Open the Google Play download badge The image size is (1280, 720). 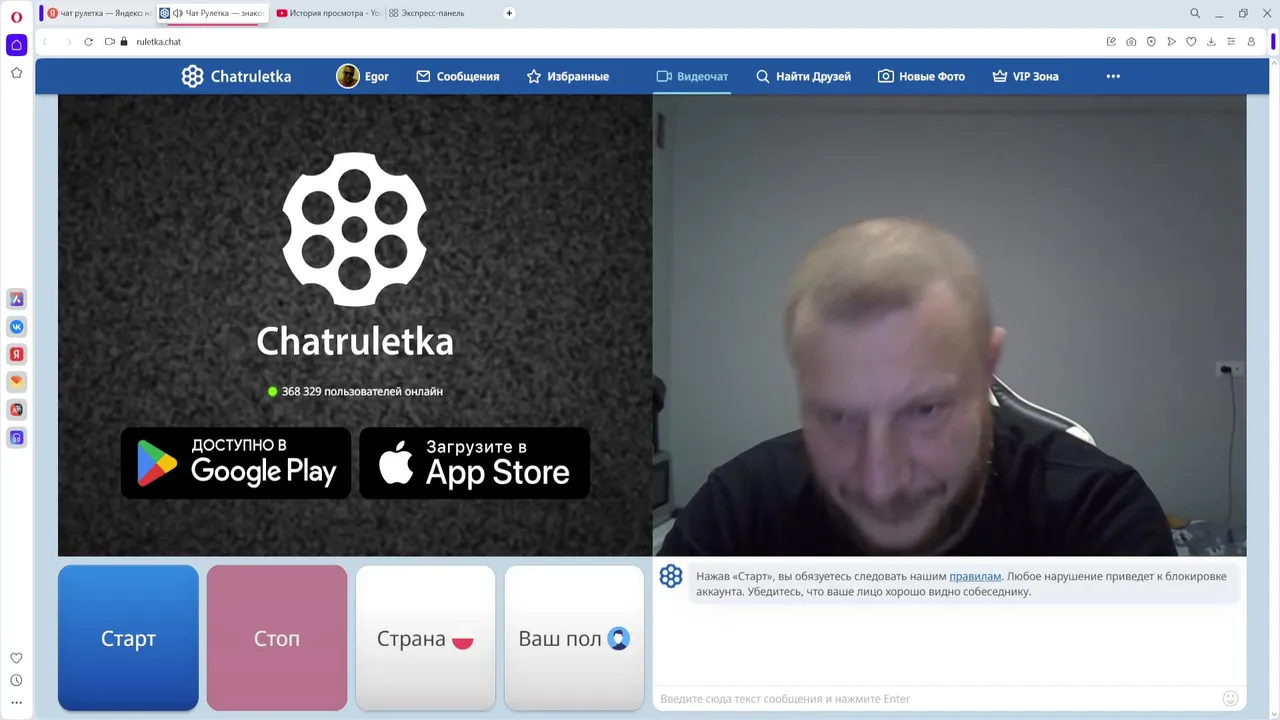tap(236, 463)
